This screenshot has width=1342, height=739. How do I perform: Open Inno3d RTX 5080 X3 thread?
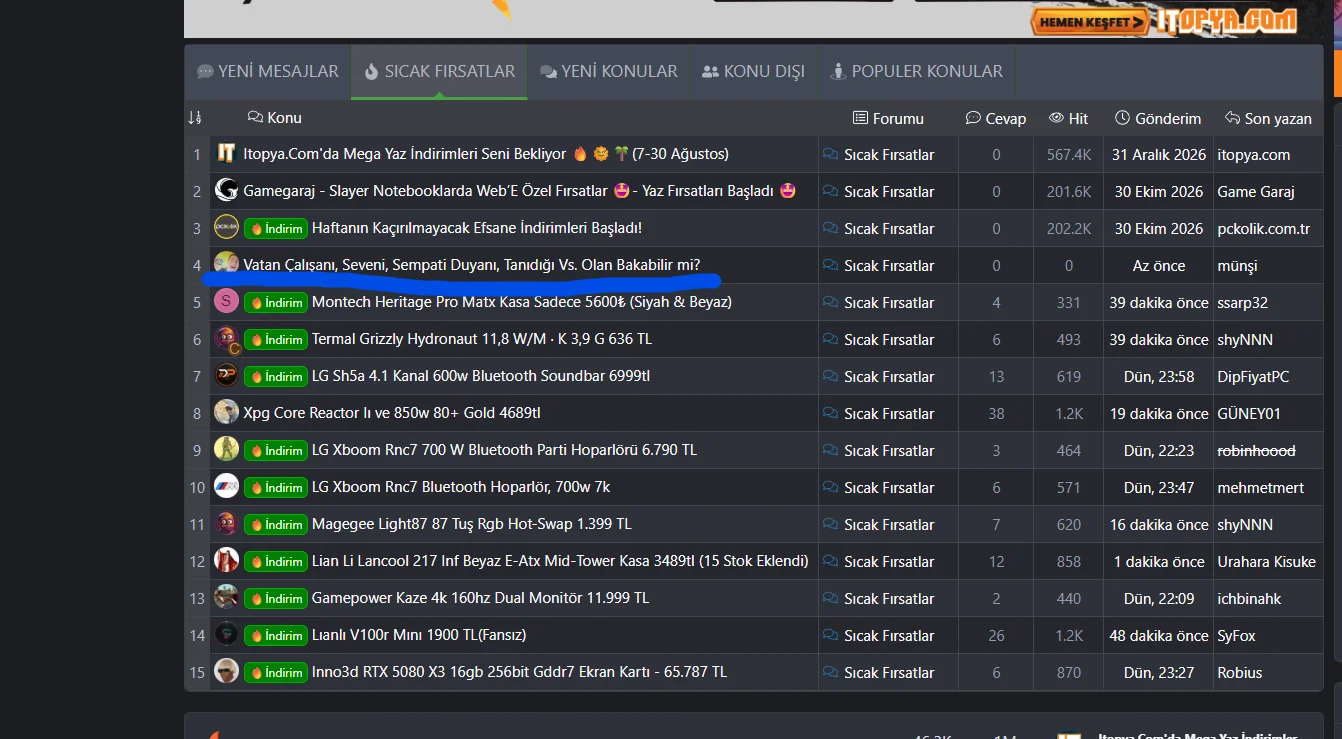coord(520,672)
